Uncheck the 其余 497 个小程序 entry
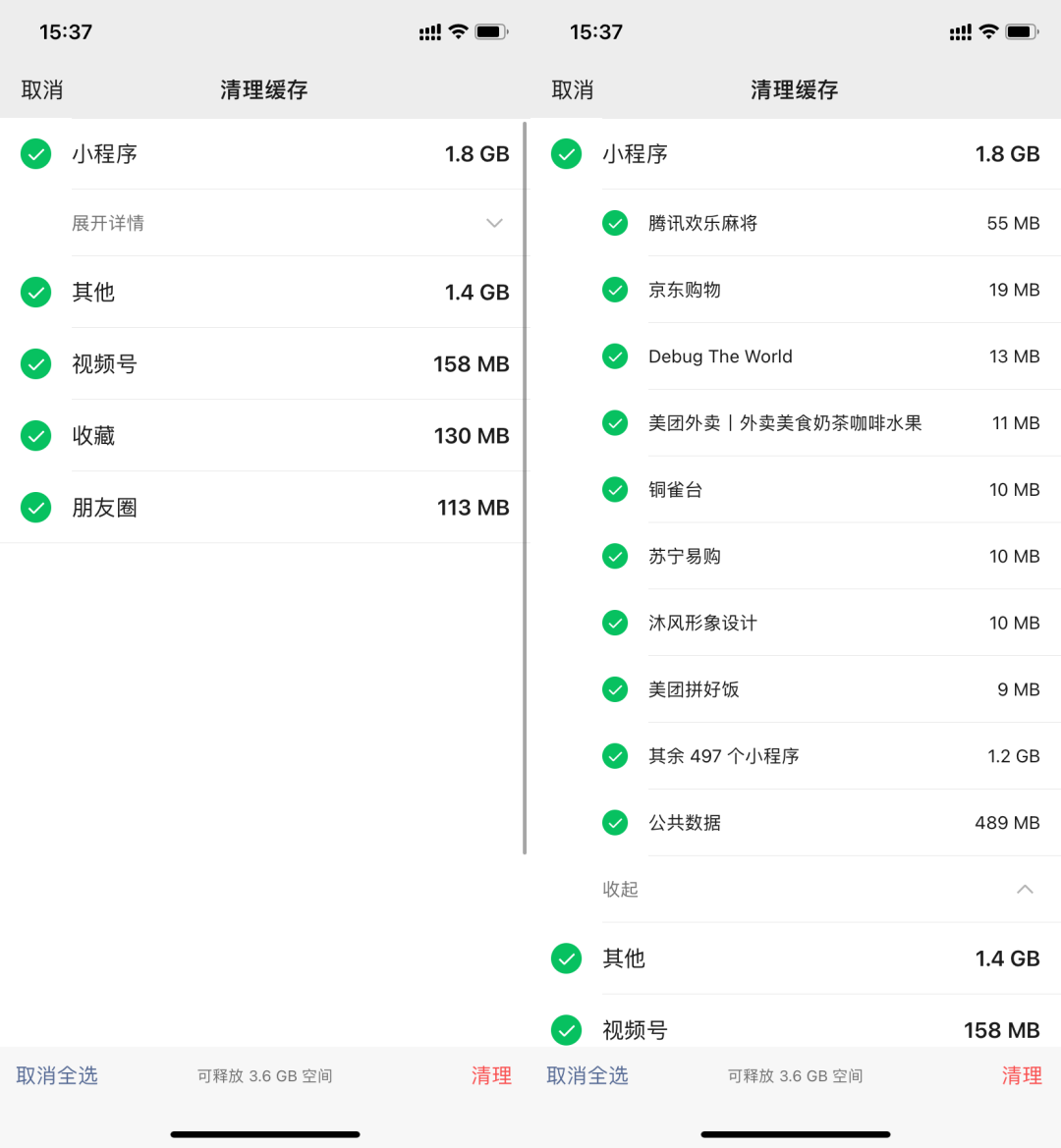Screen dimensions: 1061x1148 coord(615,756)
